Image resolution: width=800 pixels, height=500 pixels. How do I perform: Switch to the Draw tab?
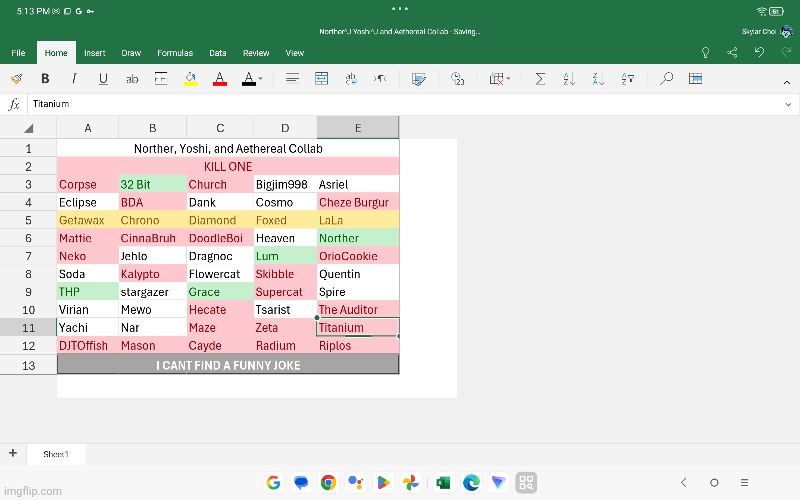point(131,53)
